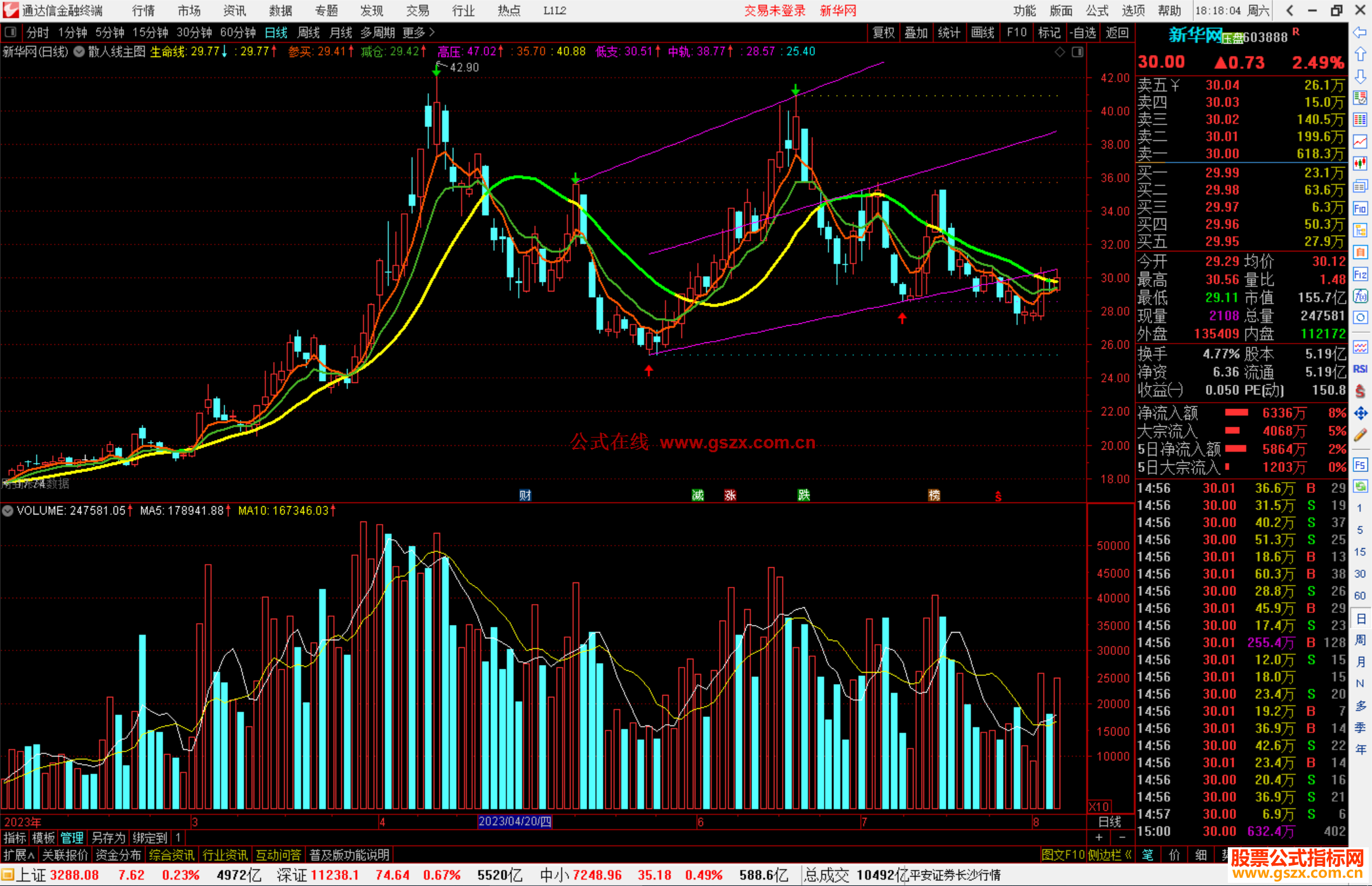Click the F10 sidebar icon
Viewport: 1372px width, 886px height.
[x=1360, y=208]
